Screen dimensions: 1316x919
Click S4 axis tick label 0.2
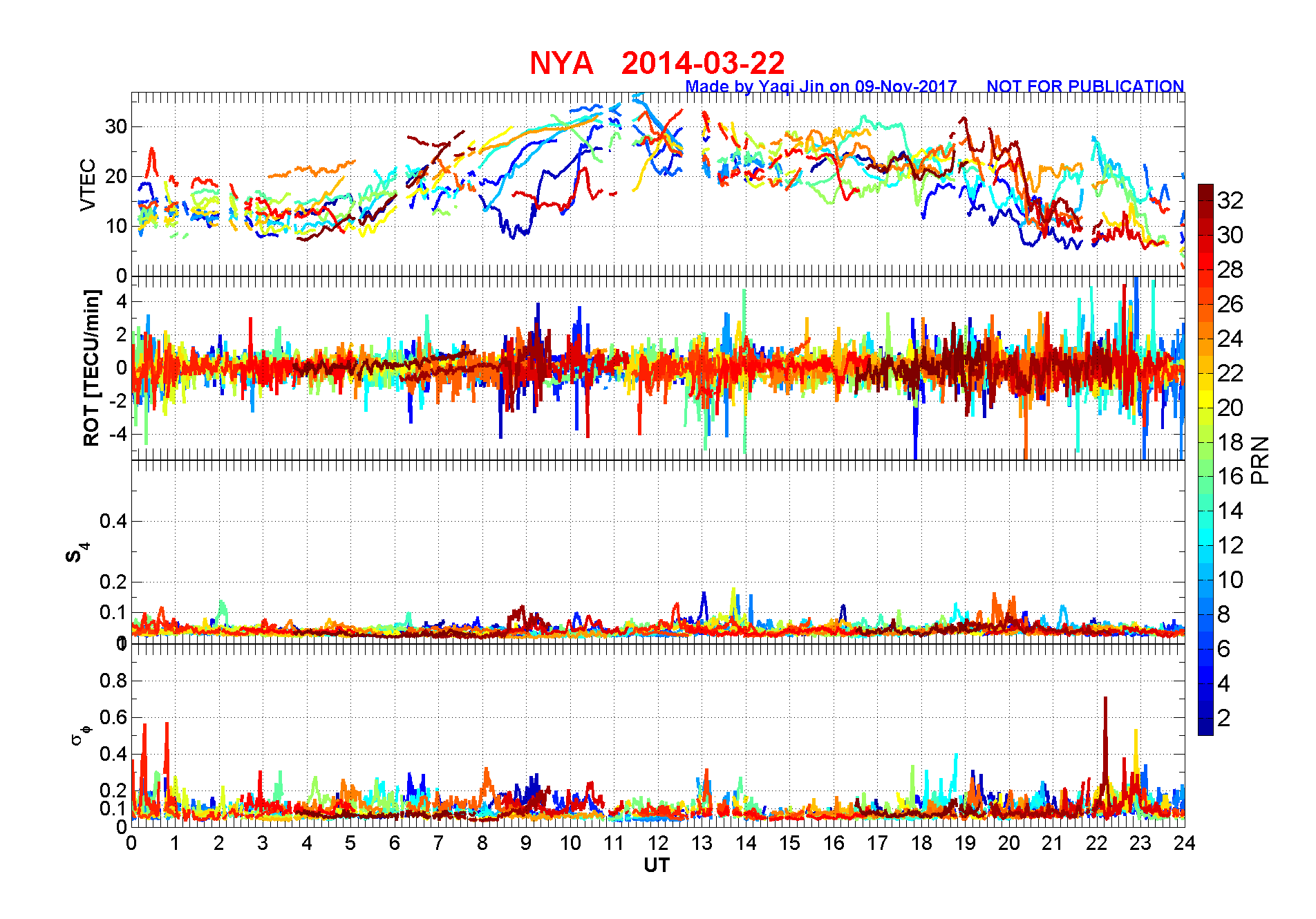[x=113, y=582]
